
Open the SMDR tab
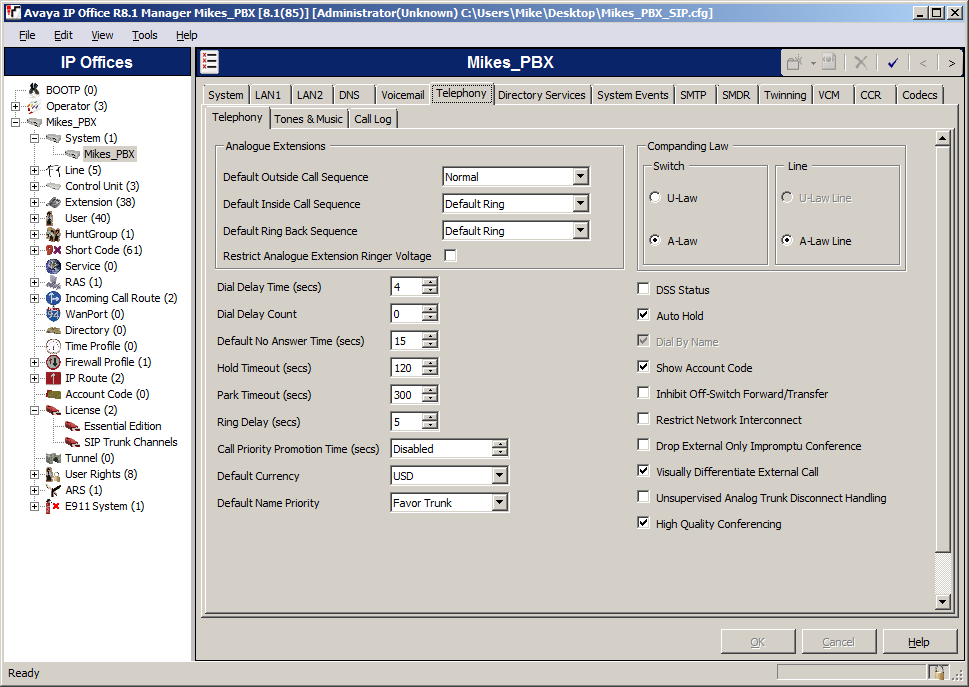point(736,95)
